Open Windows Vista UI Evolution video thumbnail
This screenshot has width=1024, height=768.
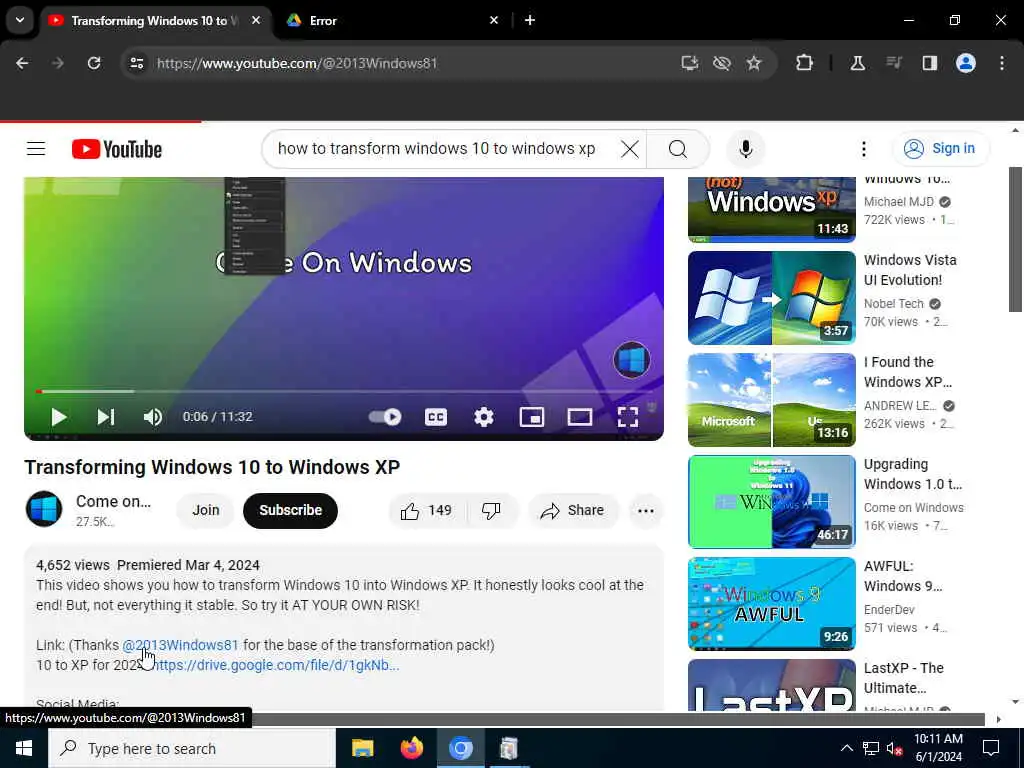[772, 298]
